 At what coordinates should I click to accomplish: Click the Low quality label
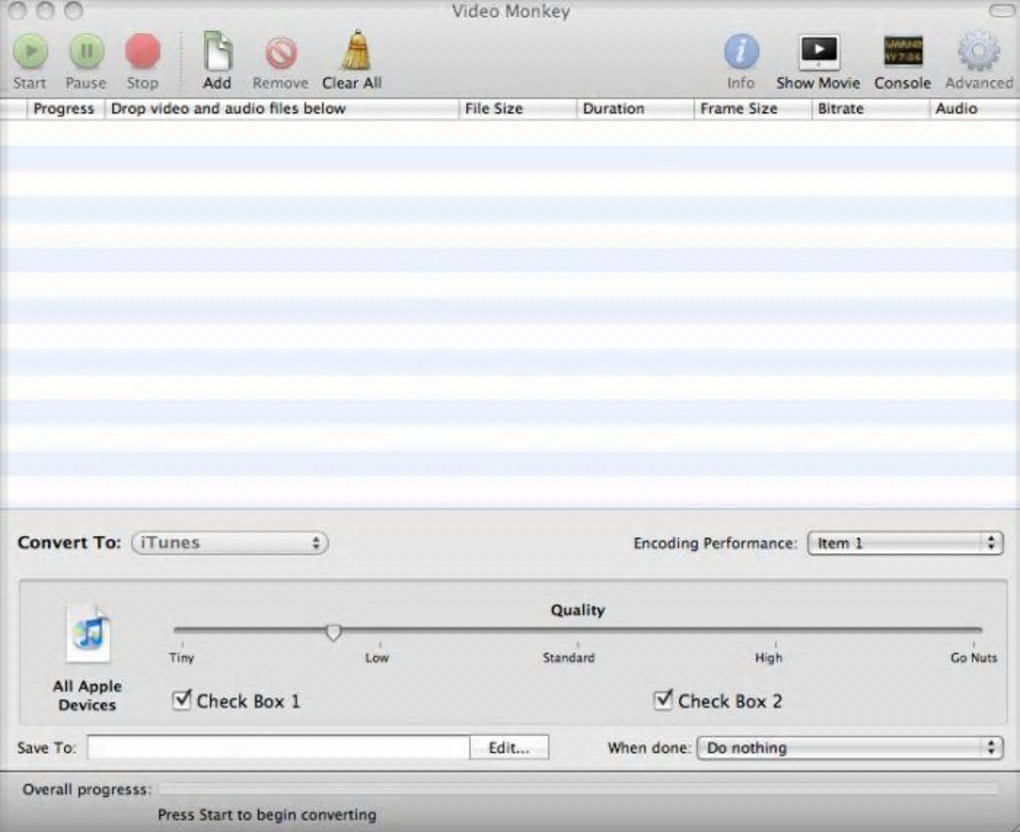377,658
